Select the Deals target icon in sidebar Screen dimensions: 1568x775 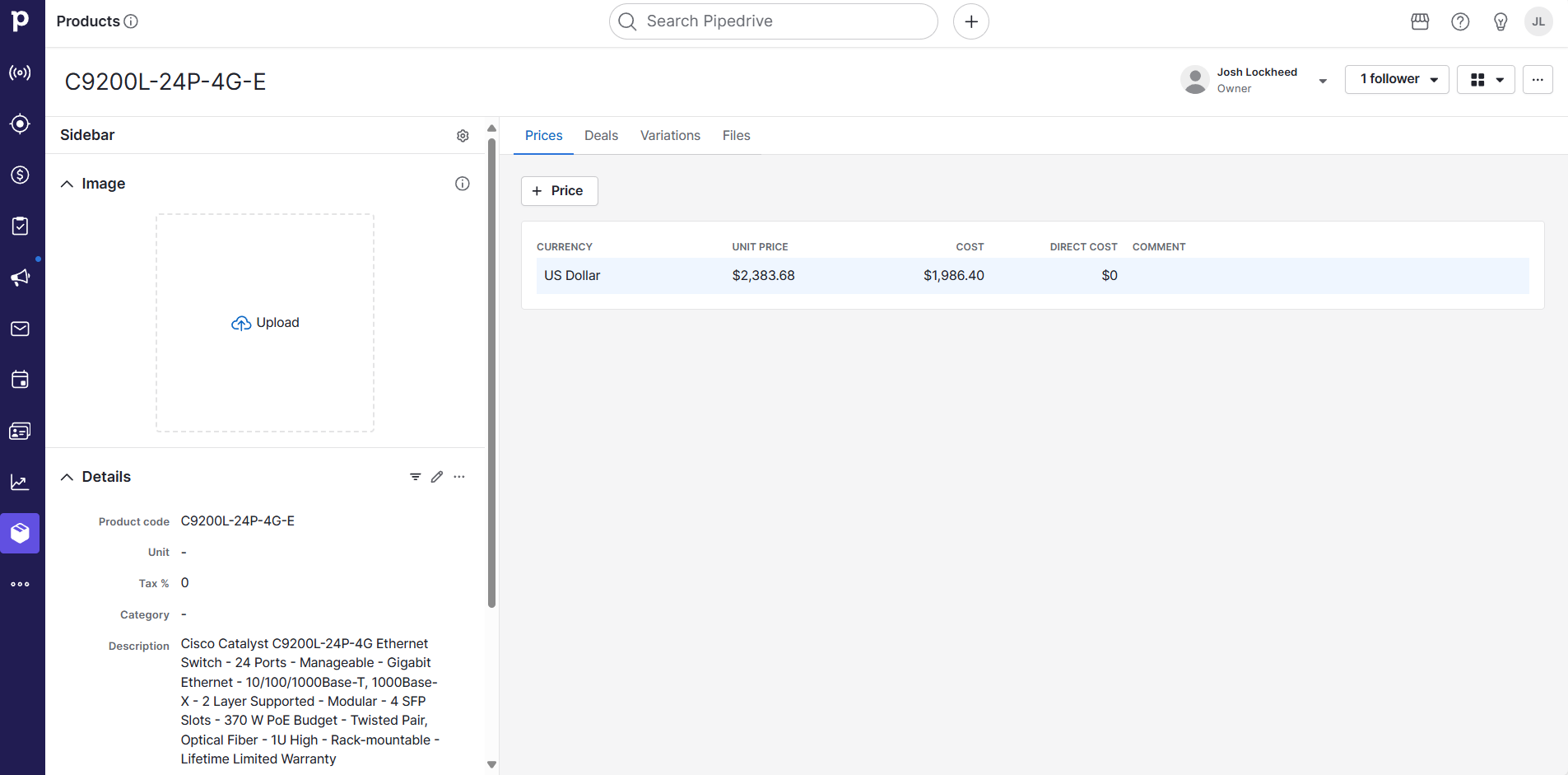(20, 124)
